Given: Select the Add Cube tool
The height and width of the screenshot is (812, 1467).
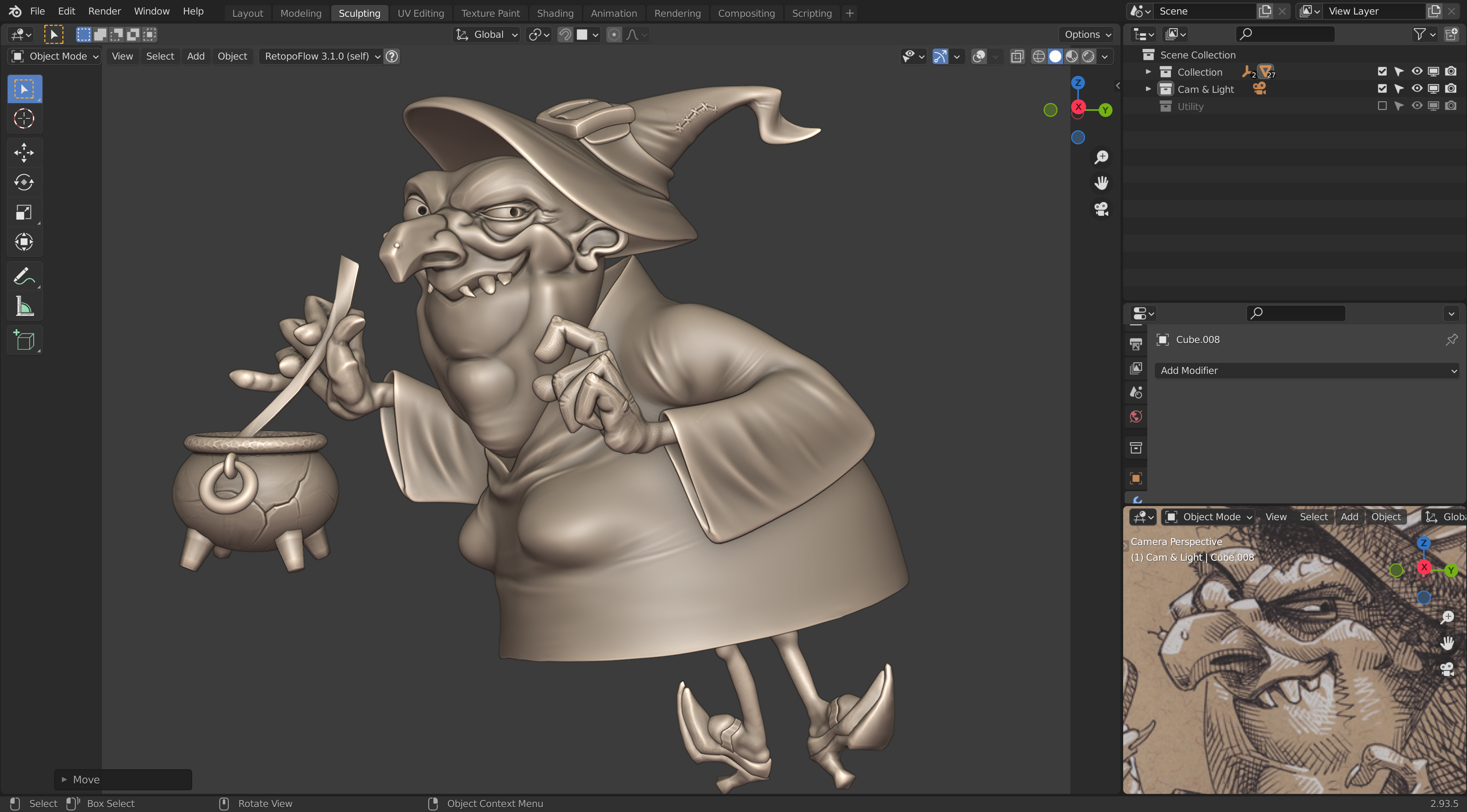Looking at the screenshot, I should [24, 341].
